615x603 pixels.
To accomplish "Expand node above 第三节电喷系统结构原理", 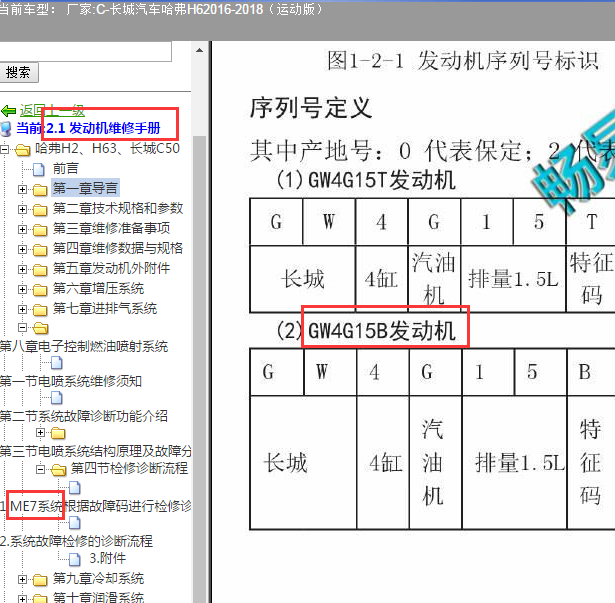I will pyautogui.click(x=40, y=433).
